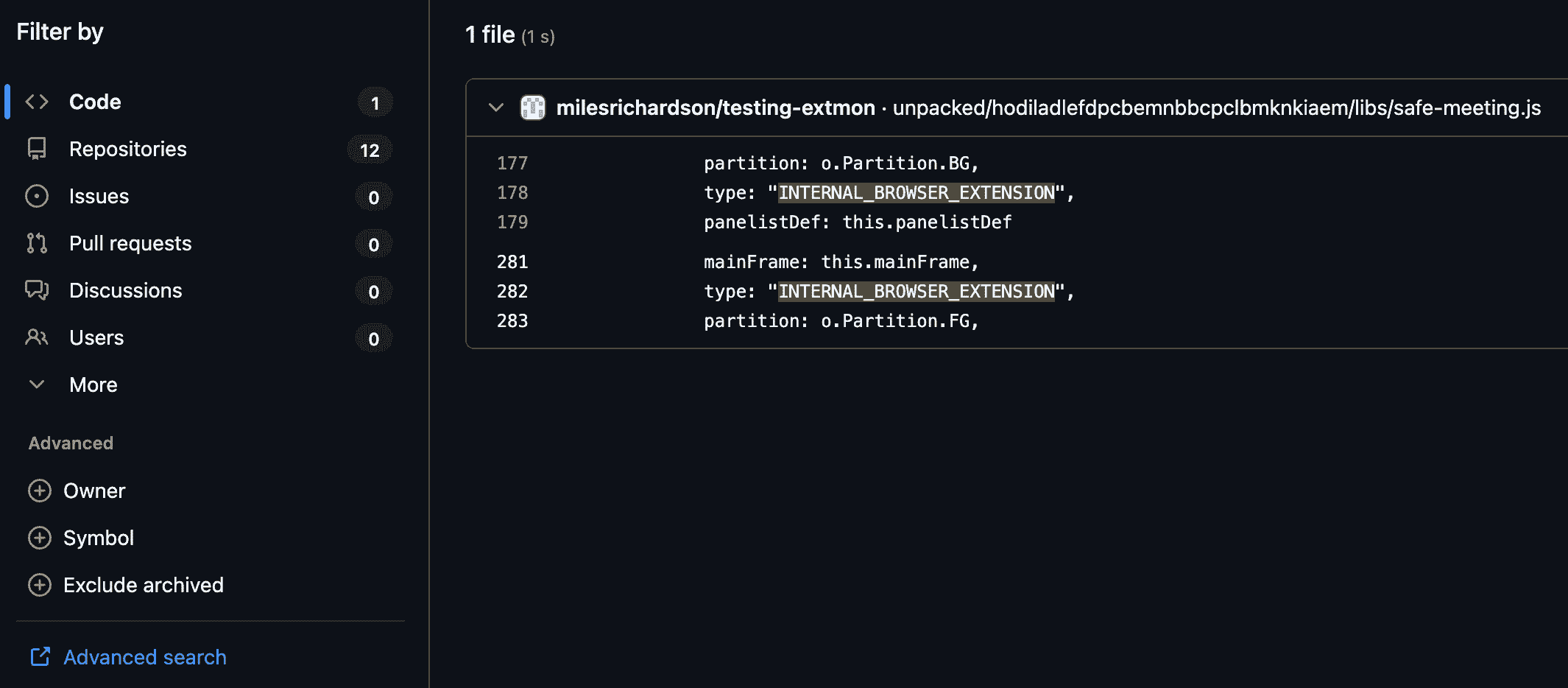Click the Repositories icon in sidebar

(37, 149)
